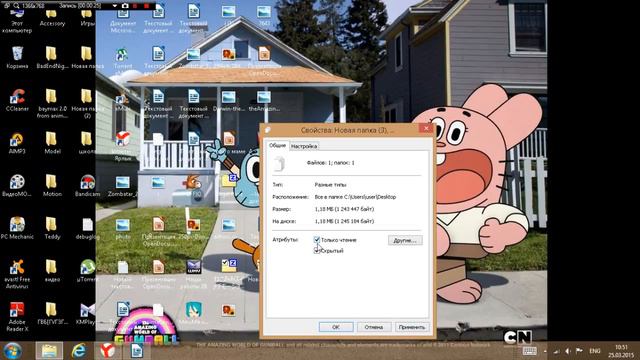
Task: Switch to the Настройка tab
Action: (304, 146)
